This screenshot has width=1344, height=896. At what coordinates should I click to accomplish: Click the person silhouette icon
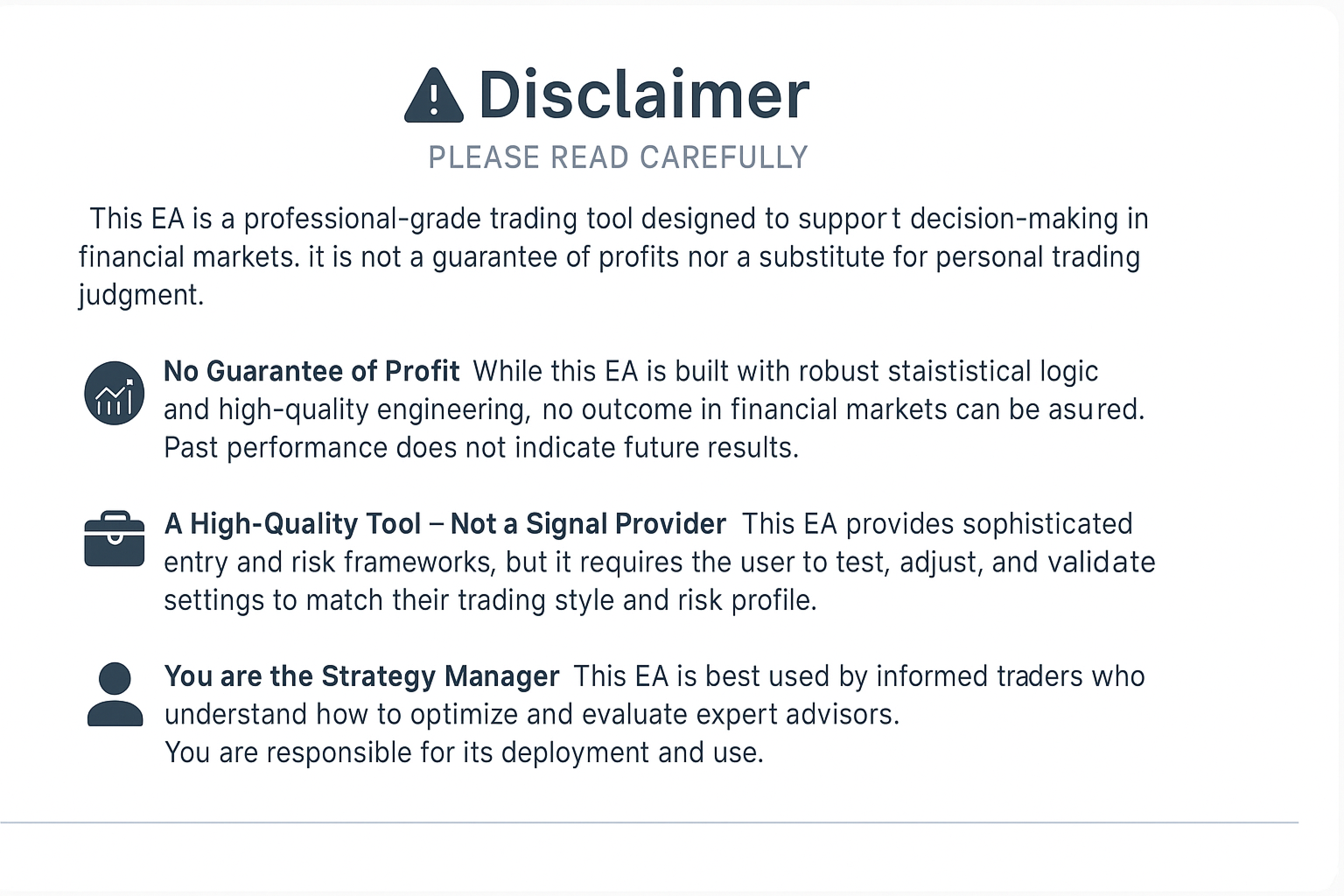115,695
